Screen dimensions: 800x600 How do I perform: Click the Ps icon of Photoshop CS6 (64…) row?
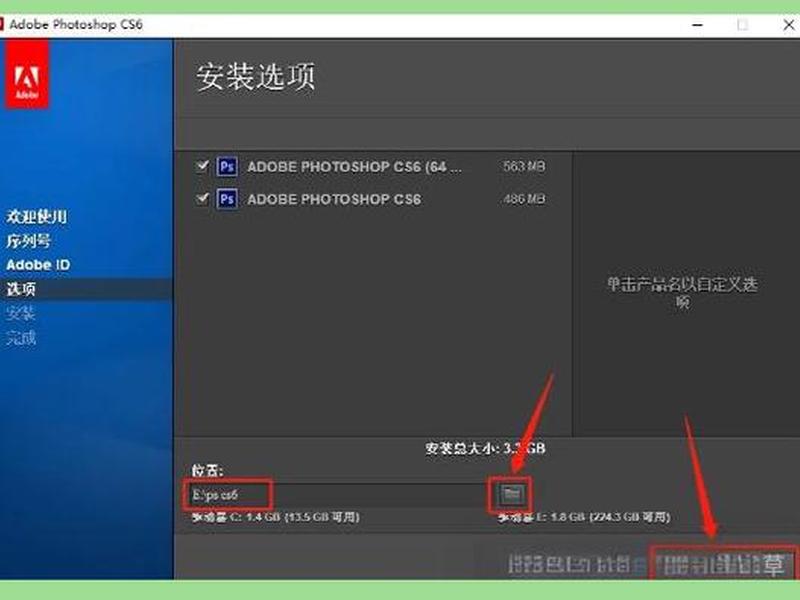pyautogui.click(x=227, y=166)
